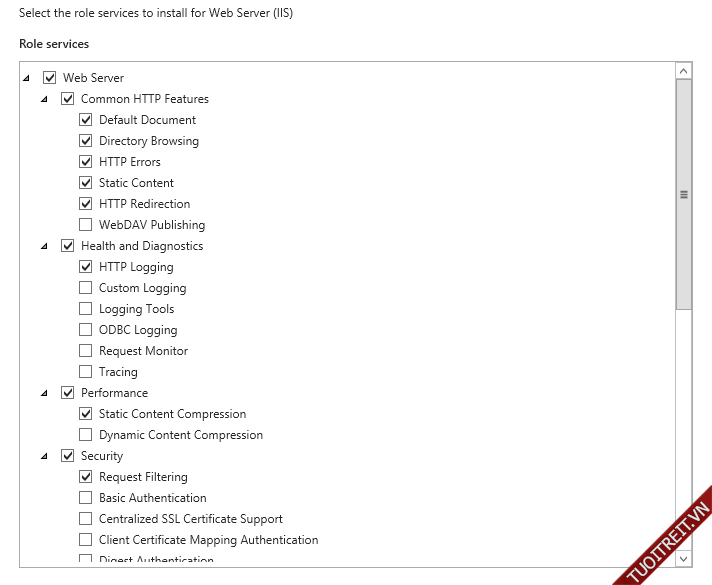Toggle the ODBC Logging checkbox

[86, 330]
